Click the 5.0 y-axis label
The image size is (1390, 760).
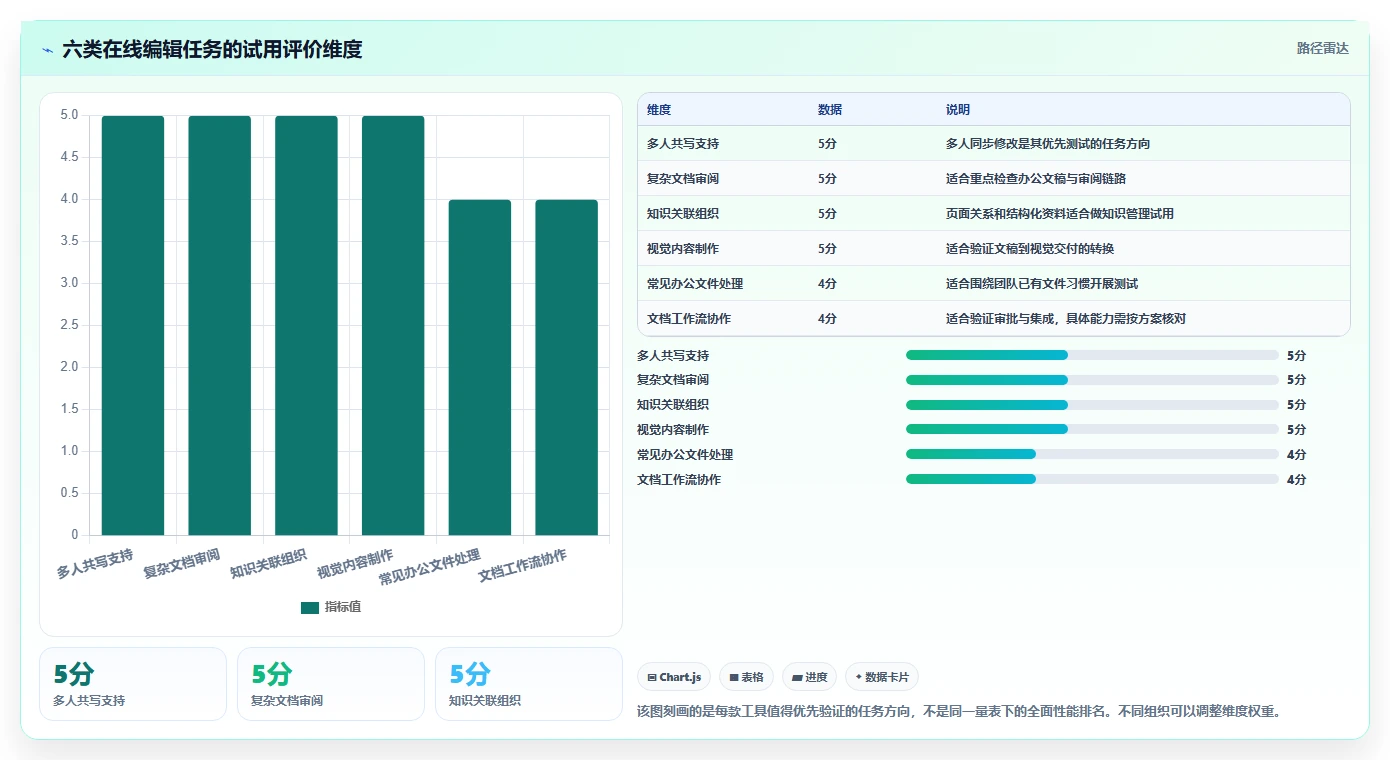(69, 115)
